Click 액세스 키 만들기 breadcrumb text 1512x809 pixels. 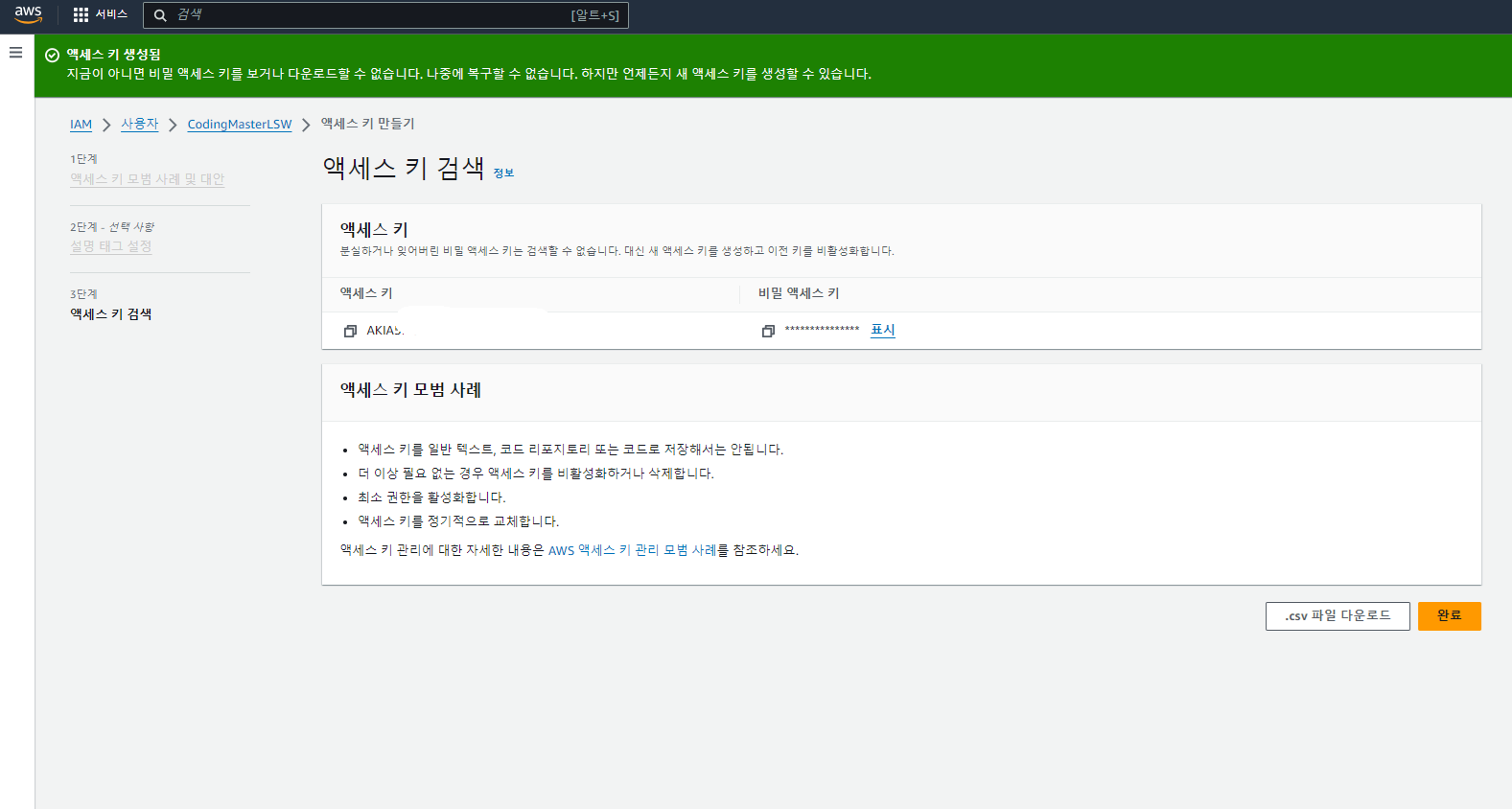click(x=367, y=124)
